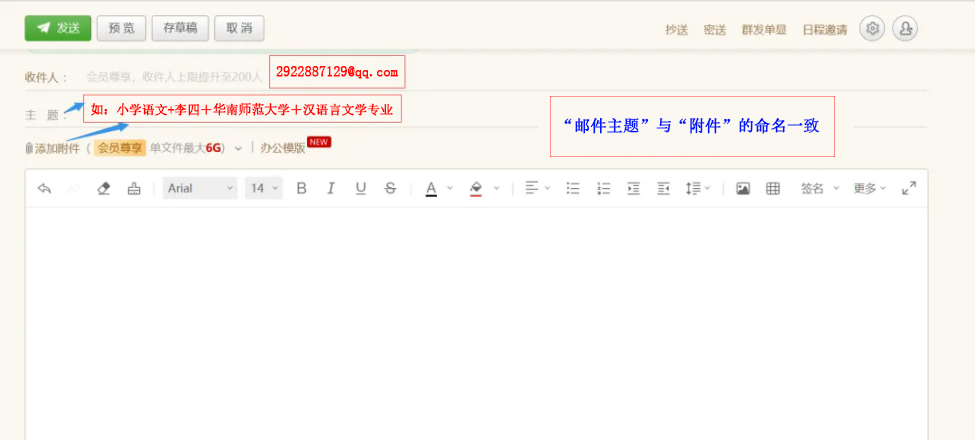The image size is (975, 440).
Task: Click the 会员尊享 membership badge
Action: click(120, 148)
